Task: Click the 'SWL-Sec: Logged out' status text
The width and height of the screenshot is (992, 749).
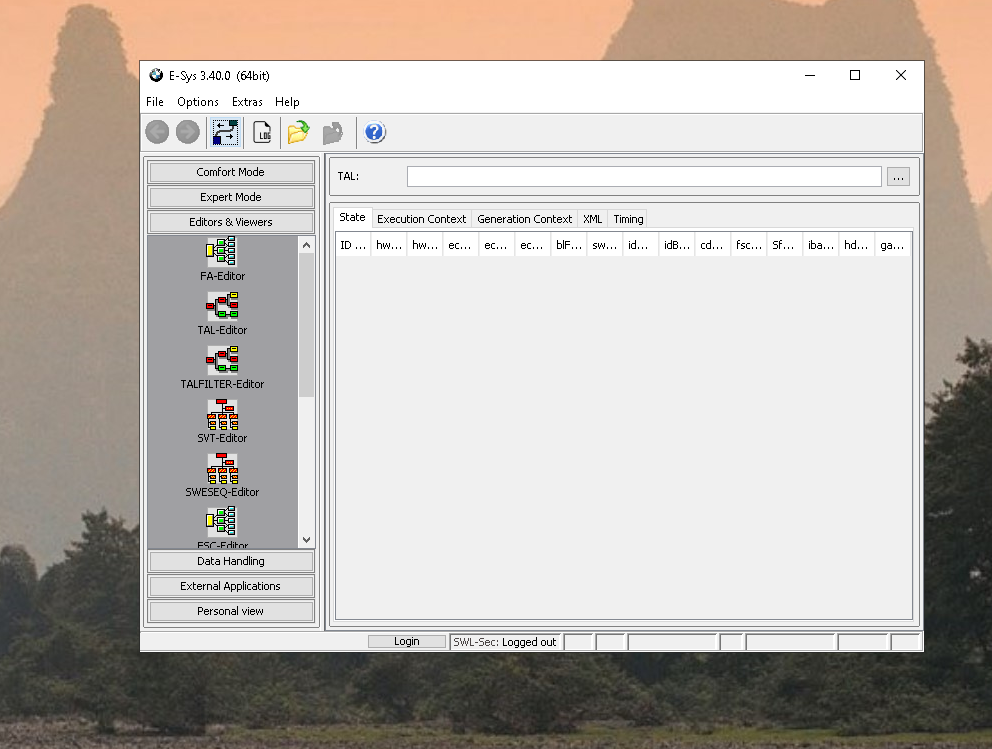Action: [x=505, y=642]
